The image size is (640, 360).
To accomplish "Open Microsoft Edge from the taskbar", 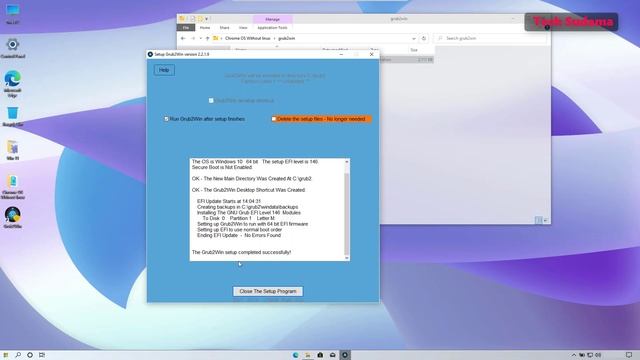I will 296,355.
